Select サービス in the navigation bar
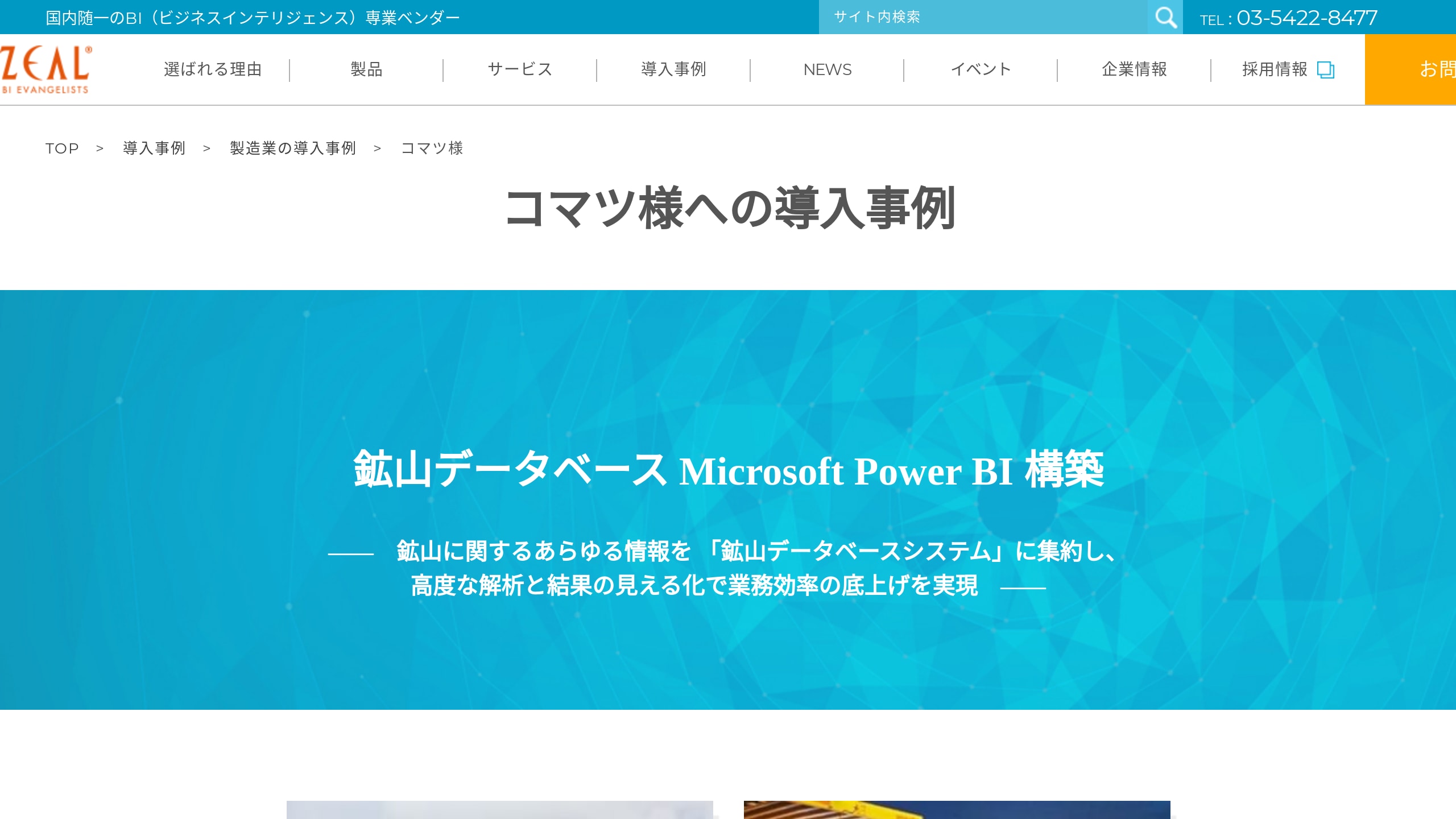This screenshot has width=1456, height=819. pos(520,69)
